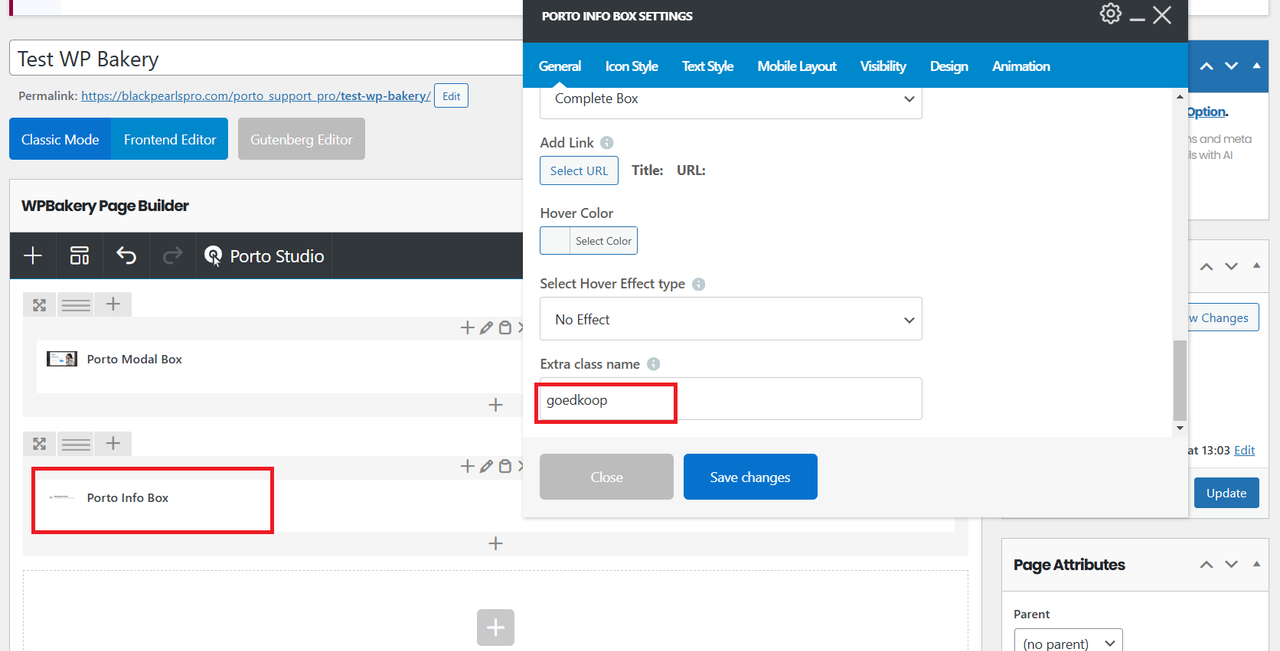Click the Select Color button under Hover Color
Screen dimensions: 1280x651
click(x=603, y=241)
